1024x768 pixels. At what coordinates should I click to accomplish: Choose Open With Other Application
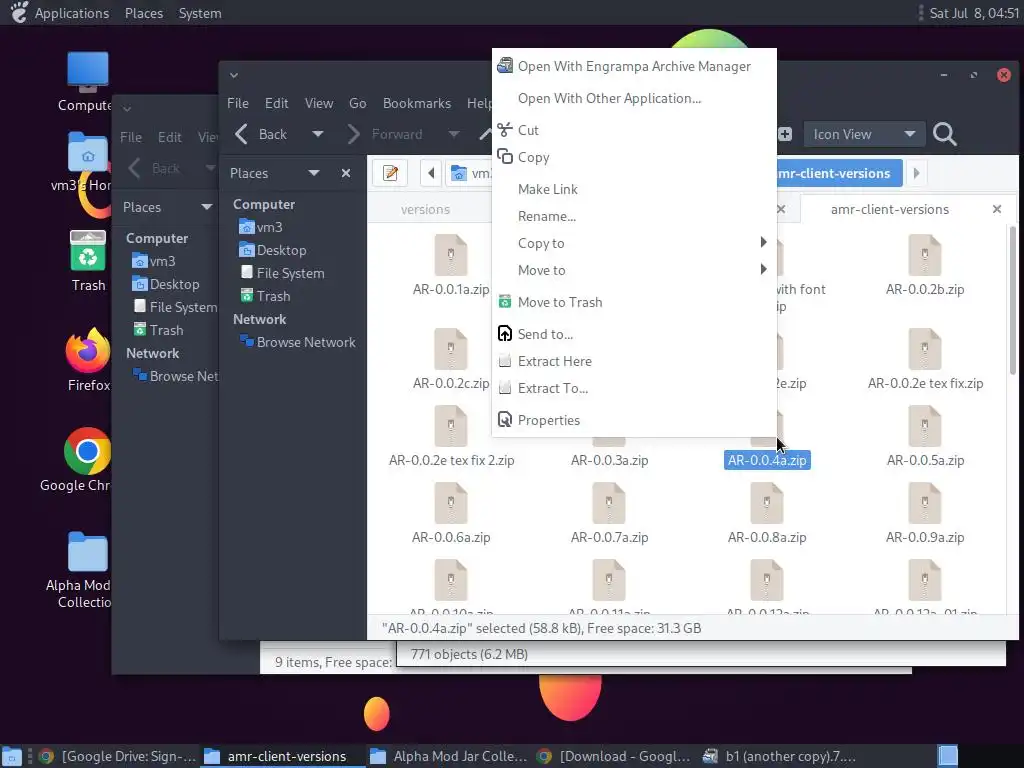coord(633,99)
